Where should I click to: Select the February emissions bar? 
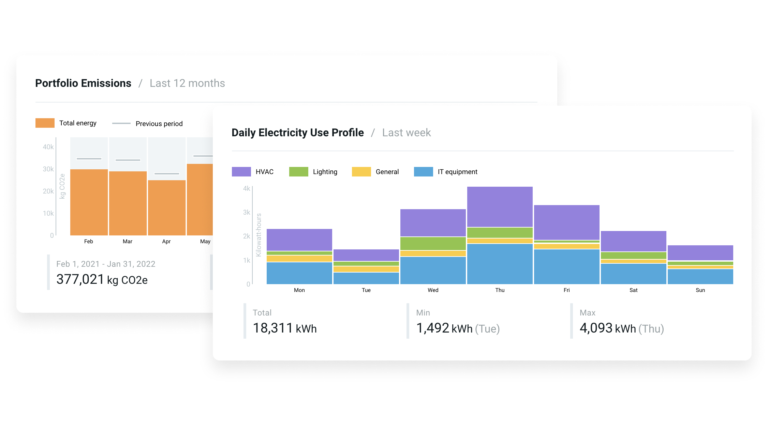click(x=89, y=202)
